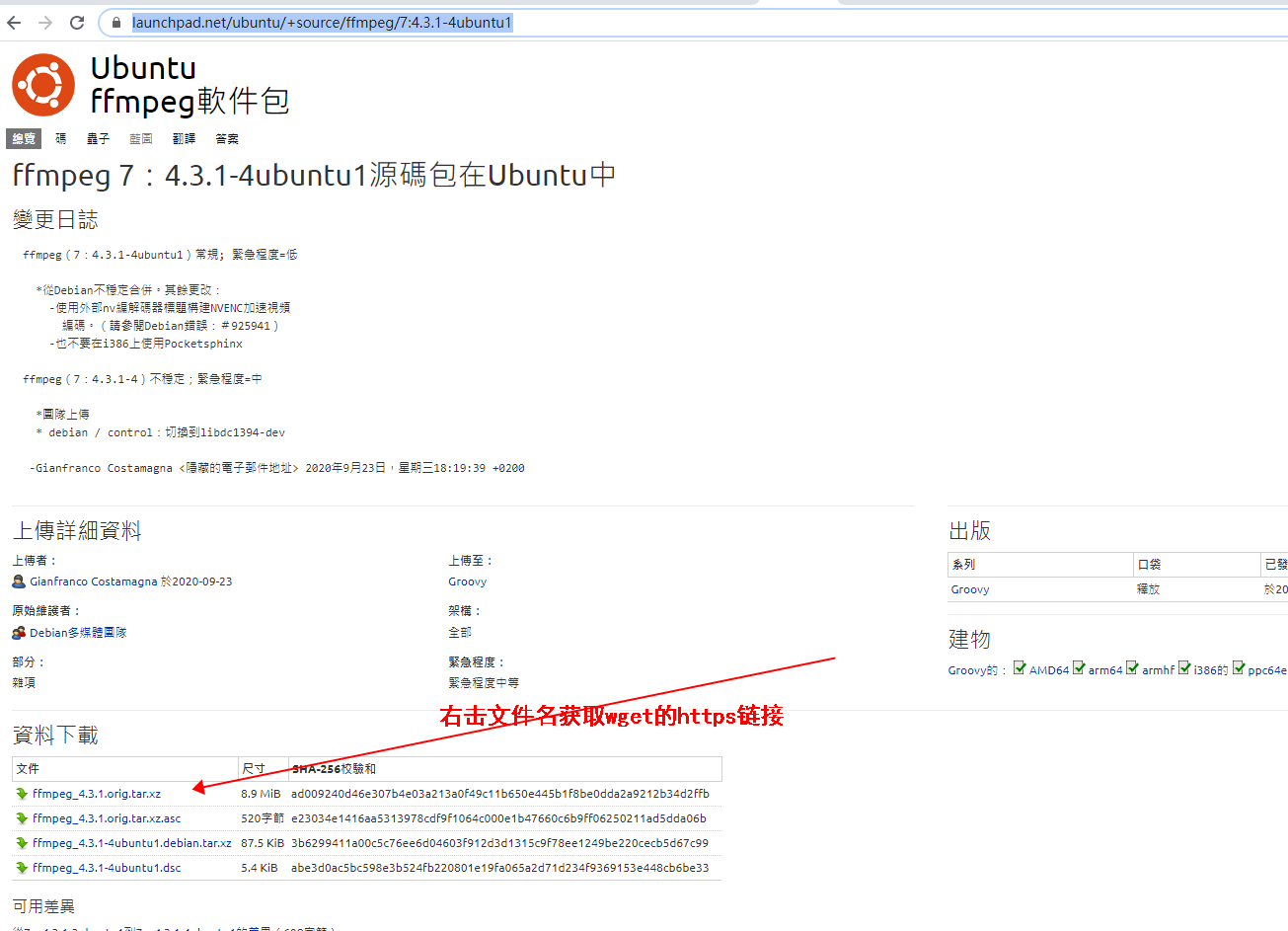This screenshot has width=1288, height=931.
Task: Click the download arrow beside ffmpeg_4.3.1.orig.tar.xz.asc
Action: [22, 817]
